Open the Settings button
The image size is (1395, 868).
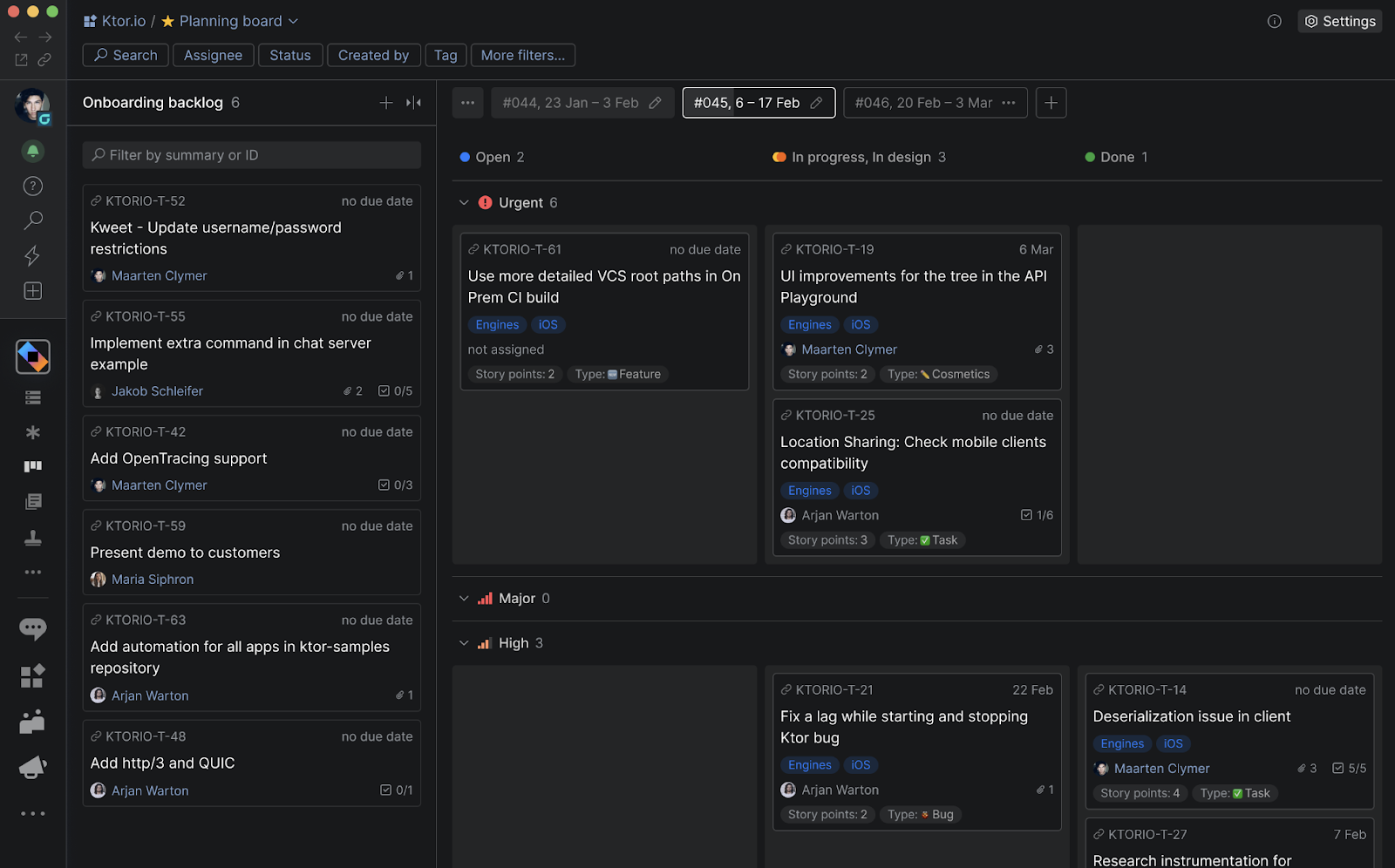[x=1340, y=22]
